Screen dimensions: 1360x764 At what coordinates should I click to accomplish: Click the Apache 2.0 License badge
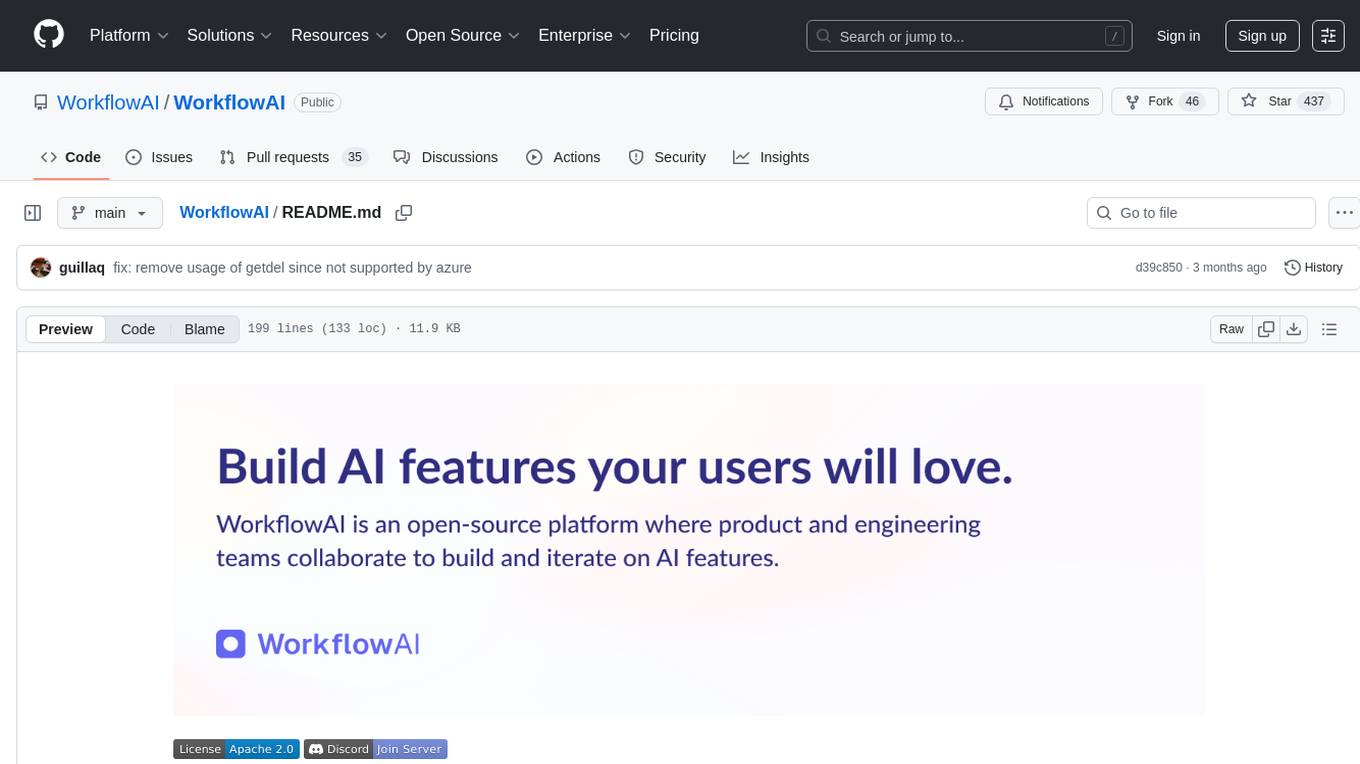[236, 749]
